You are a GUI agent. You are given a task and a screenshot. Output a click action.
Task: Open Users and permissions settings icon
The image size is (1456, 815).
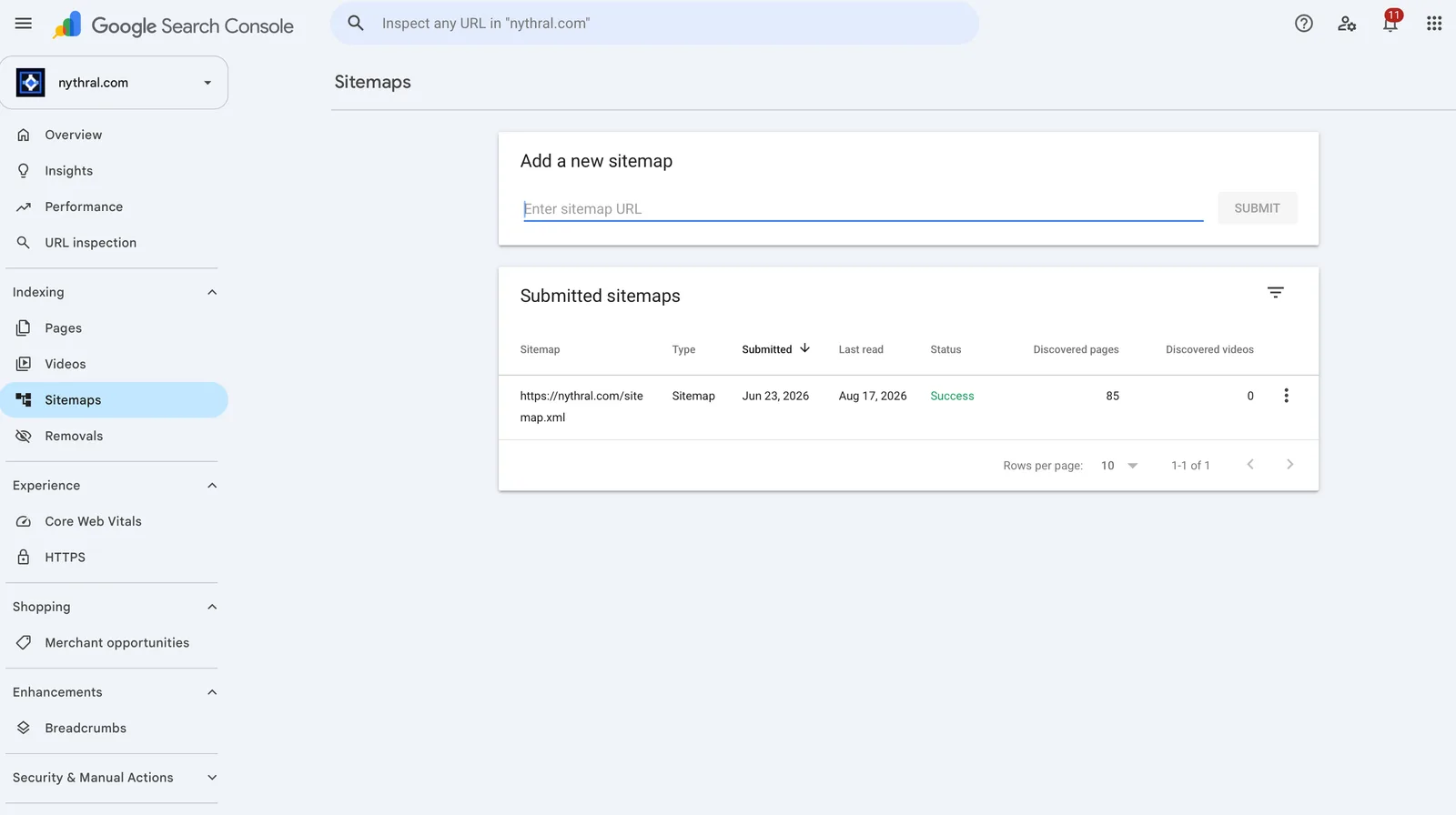coord(1347,24)
